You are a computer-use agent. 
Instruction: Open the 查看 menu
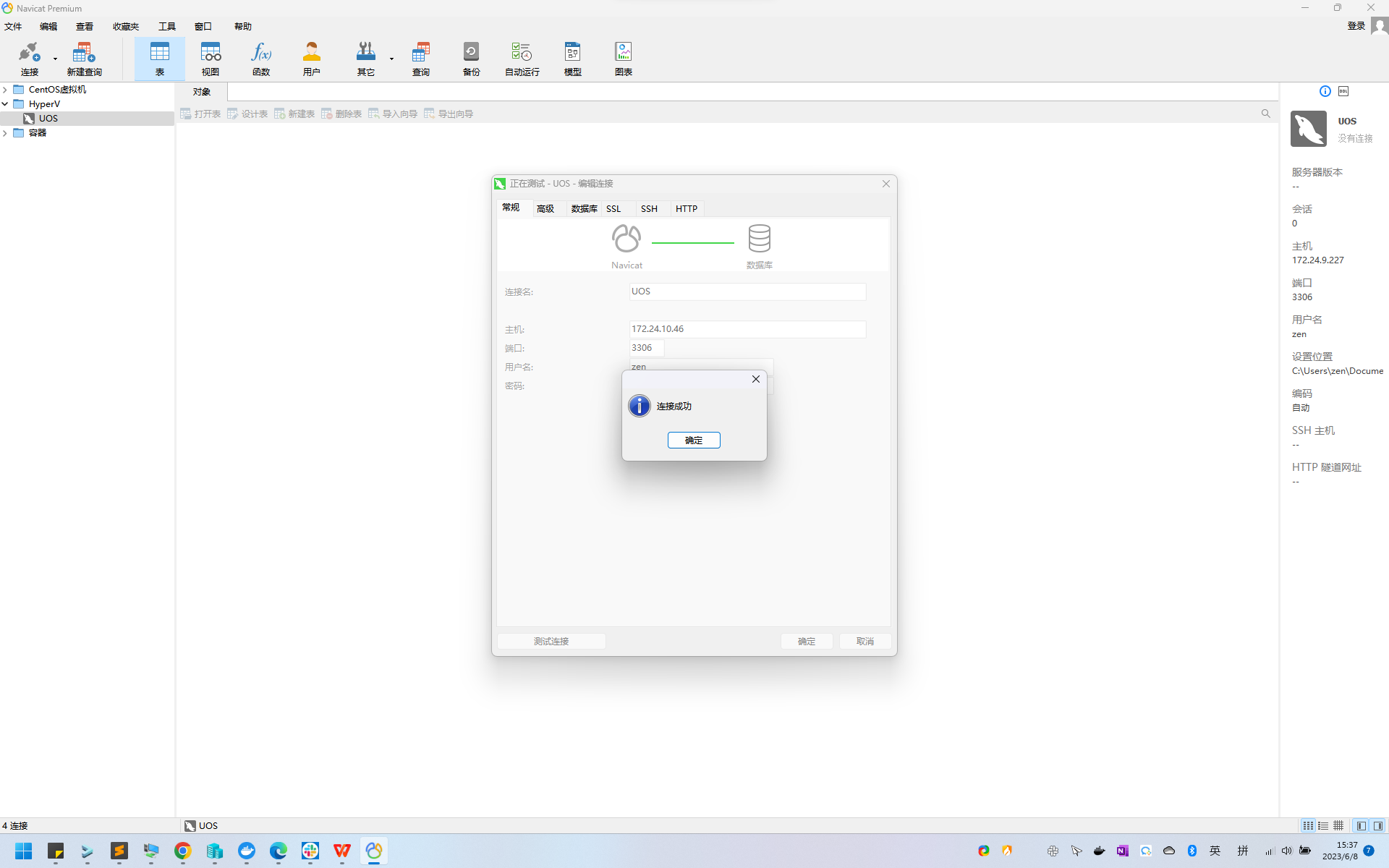click(85, 27)
